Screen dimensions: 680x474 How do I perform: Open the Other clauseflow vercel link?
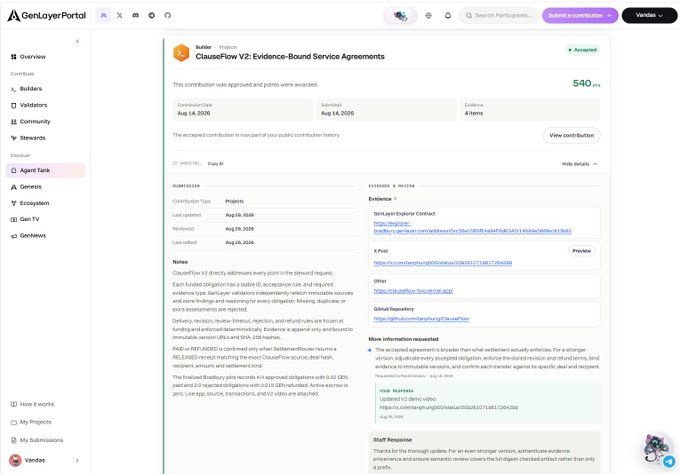pyautogui.click(x=413, y=291)
